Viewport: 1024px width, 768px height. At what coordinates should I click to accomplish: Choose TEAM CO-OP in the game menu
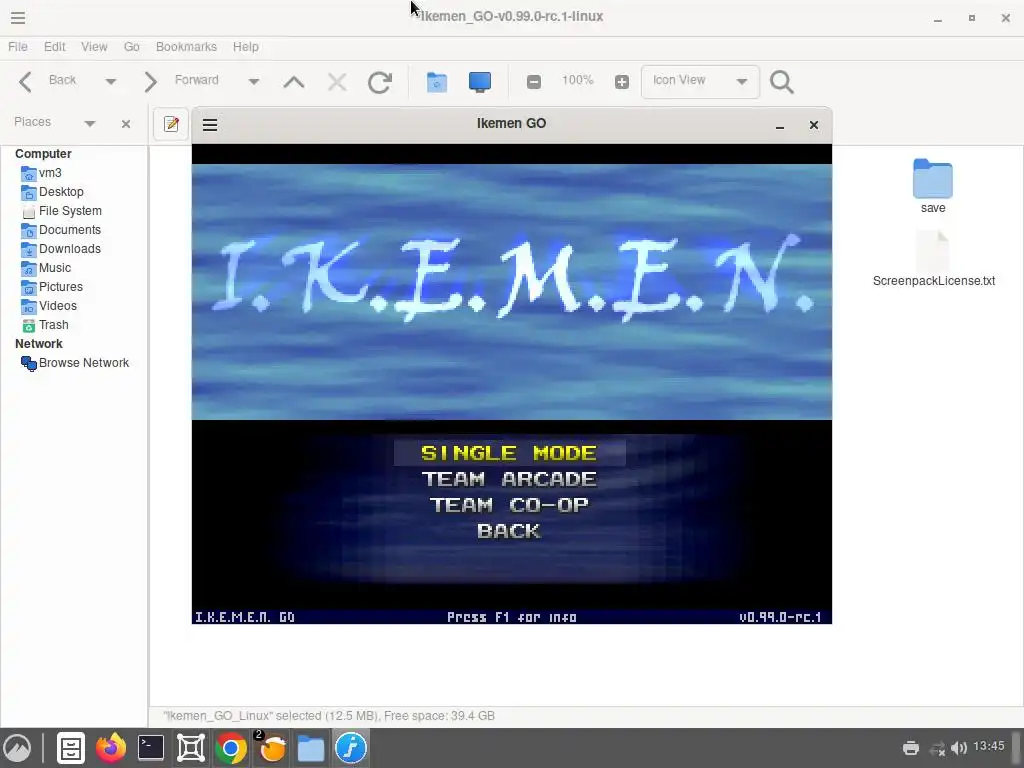tap(509, 505)
